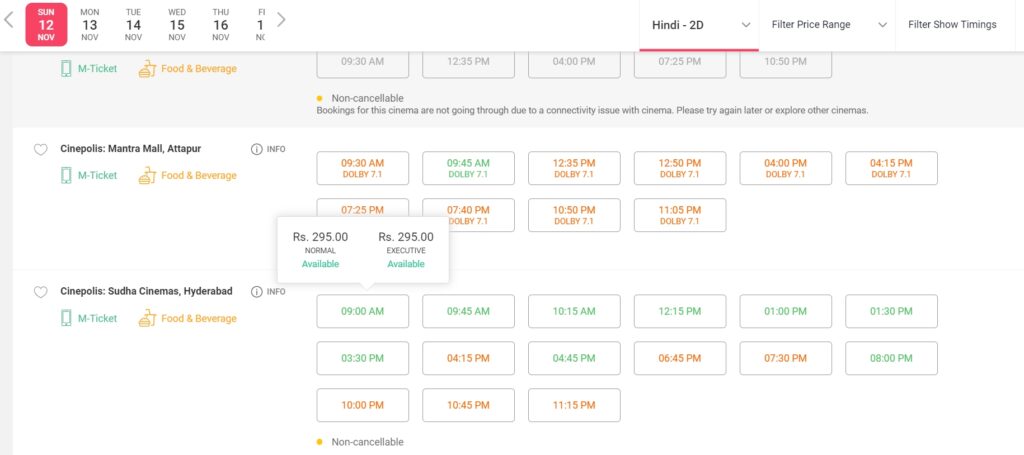Favorite Cinepolis Mantra Mall with heart icon
Image resolution: width=1024 pixels, height=455 pixels.
click(40, 149)
